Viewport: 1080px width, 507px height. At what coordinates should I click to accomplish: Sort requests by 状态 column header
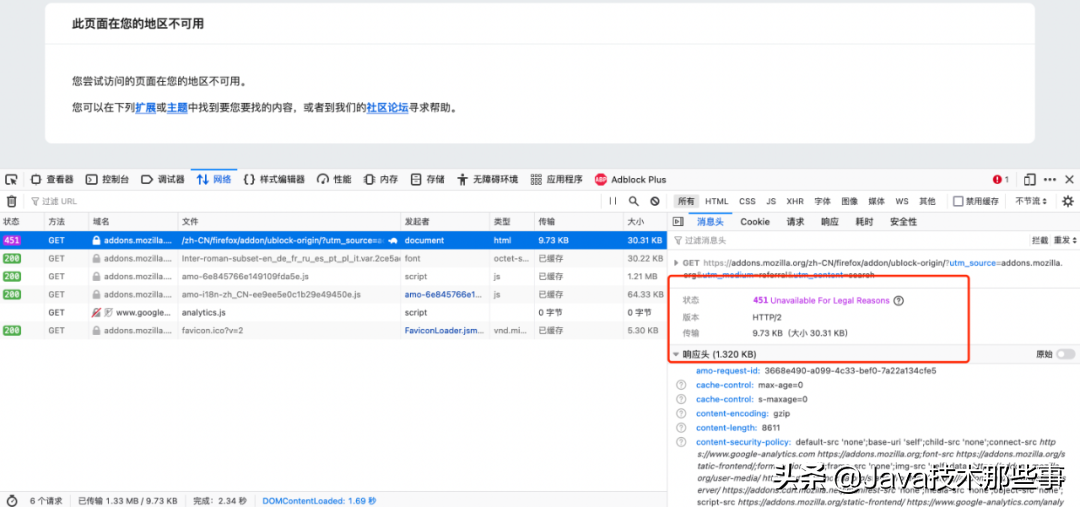coord(22,222)
